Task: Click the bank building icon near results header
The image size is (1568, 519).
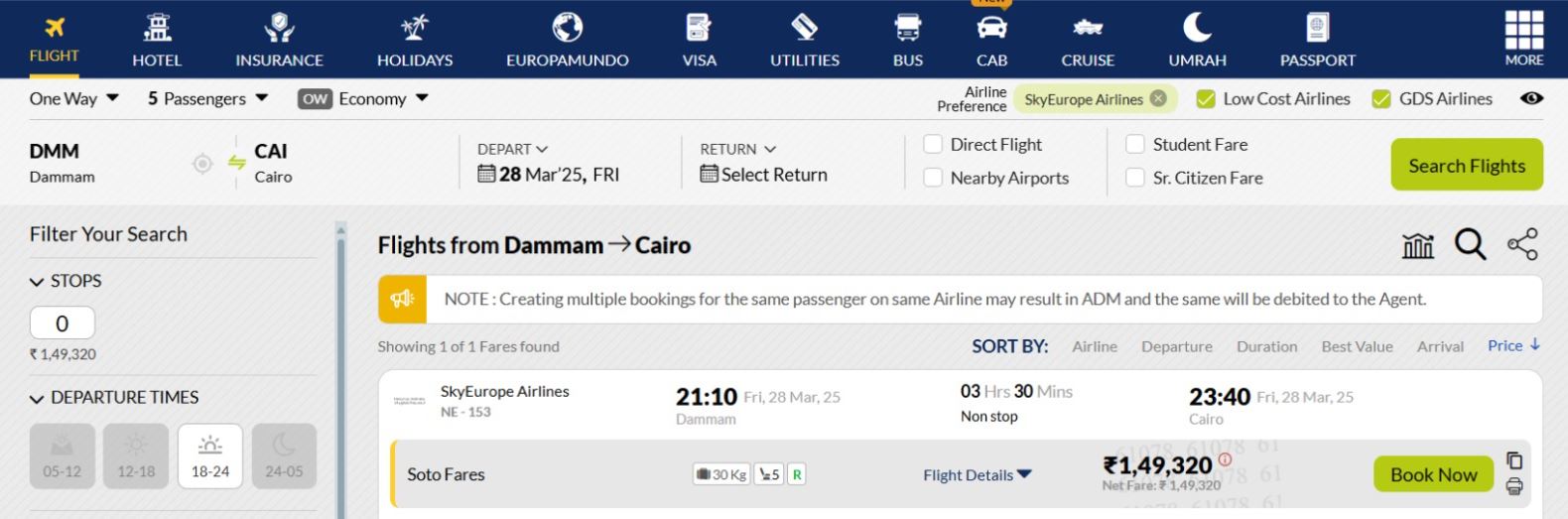Action: click(x=1417, y=245)
